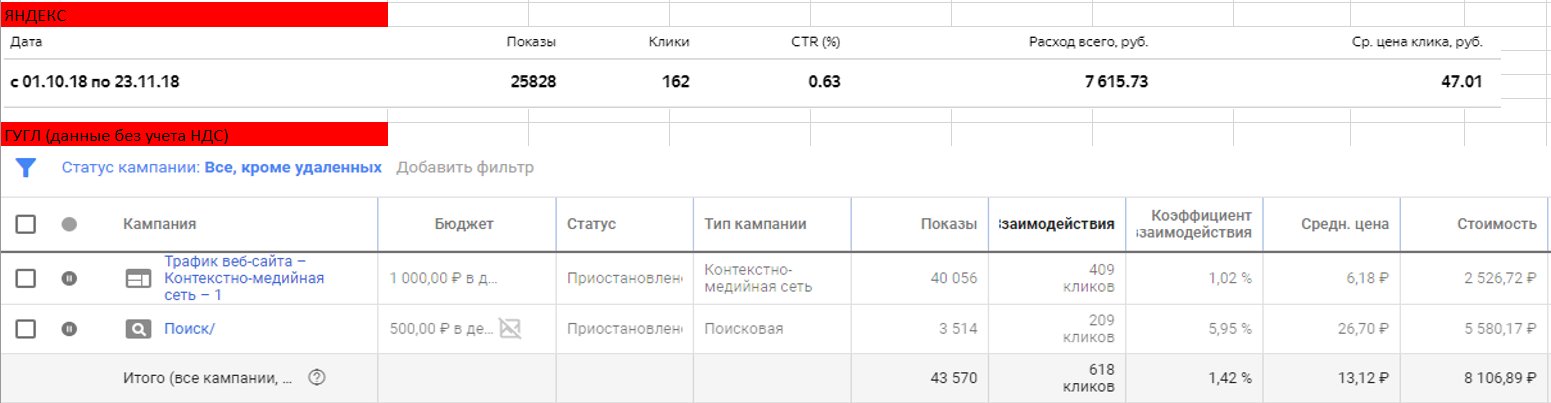Click the search magnifier campaign icon
Image resolution: width=1551 pixels, height=403 pixels.
(x=138, y=328)
